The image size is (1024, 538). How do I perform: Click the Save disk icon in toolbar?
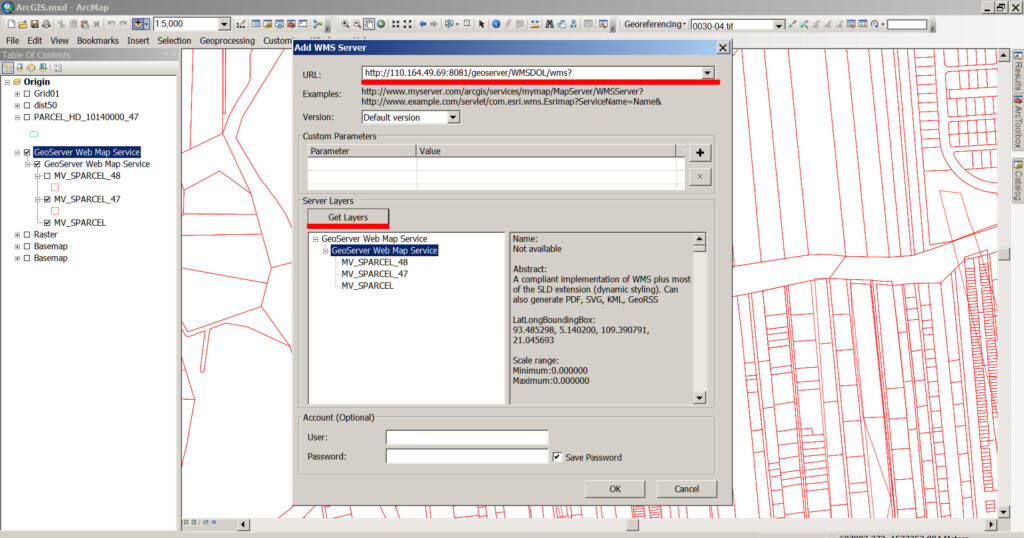[34, 23]
